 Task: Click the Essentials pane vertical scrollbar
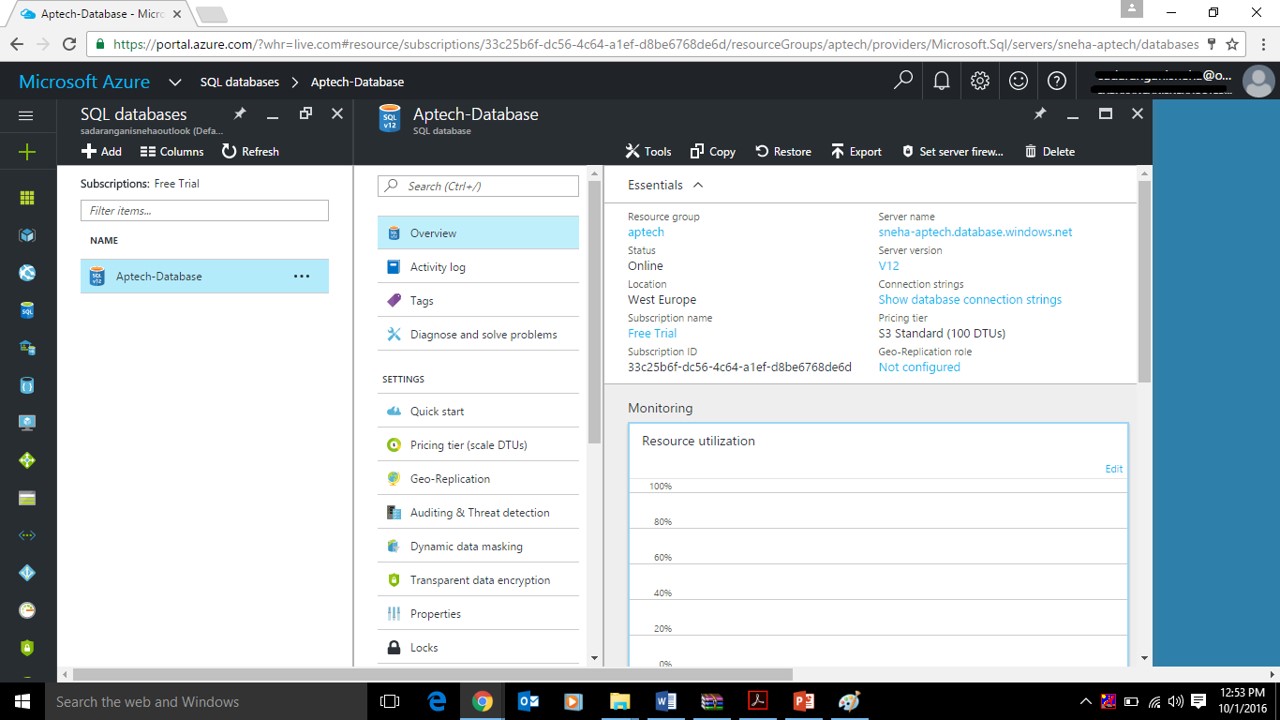(x=1145, y=280)
